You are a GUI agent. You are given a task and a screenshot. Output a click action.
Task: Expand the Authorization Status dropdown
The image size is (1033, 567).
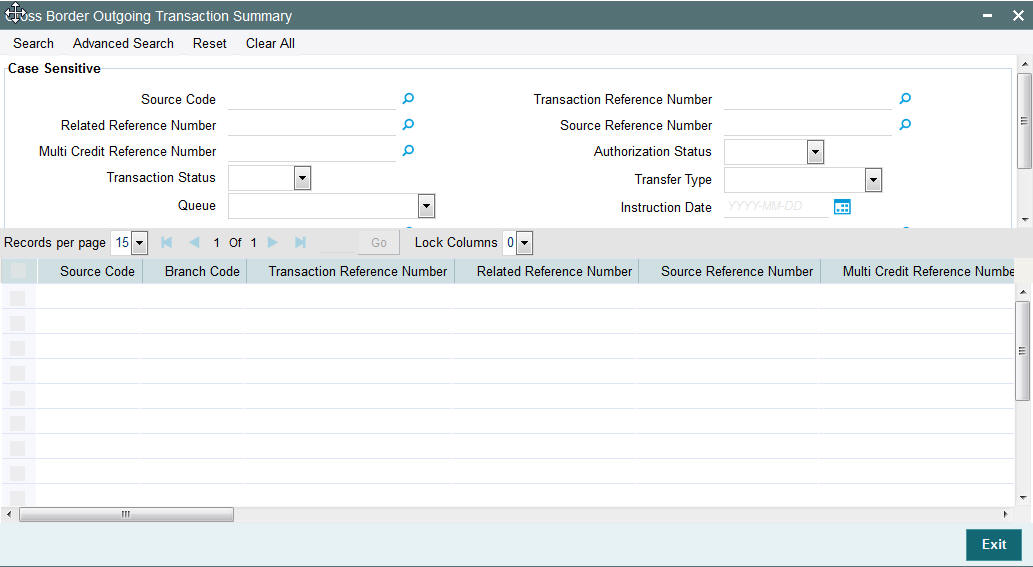[816, 152]
